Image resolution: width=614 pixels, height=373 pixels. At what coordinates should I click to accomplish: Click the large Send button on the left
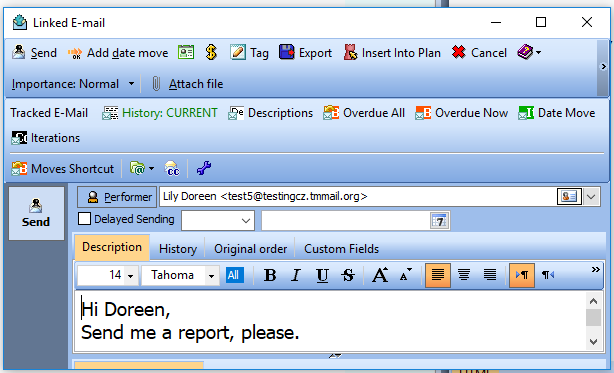[36, 213]
